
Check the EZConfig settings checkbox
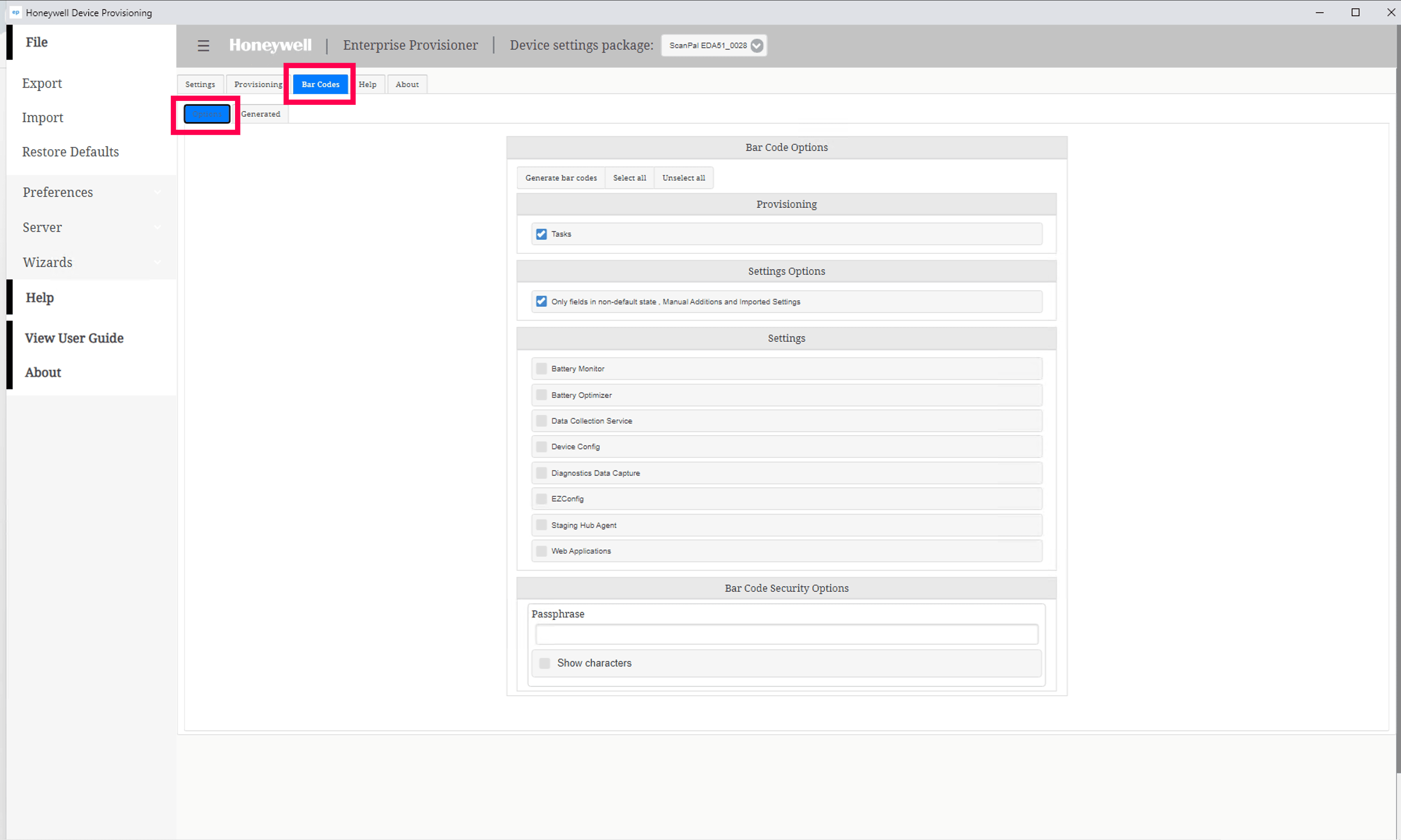(x=541, y=499)
